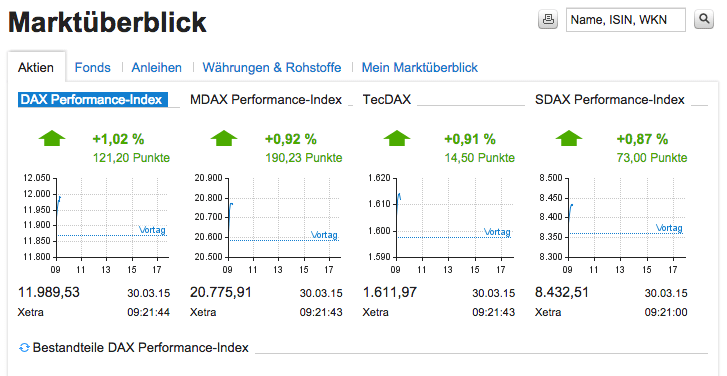The width and height of the screenshot is (727, 376).
Task: Click the printer icon button
Action: (548, 19)
